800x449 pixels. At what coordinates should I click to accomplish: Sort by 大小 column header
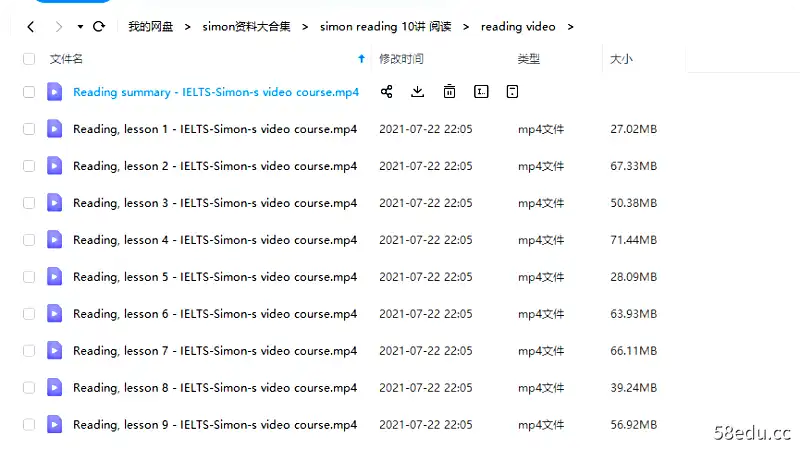point(621,59)
